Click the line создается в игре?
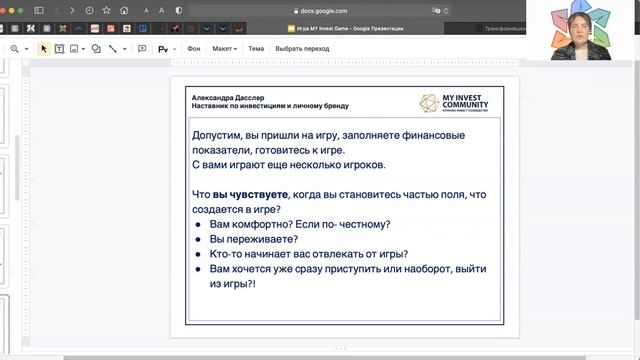This screenshot has width=640, height=360. click(x=236, y=209)
